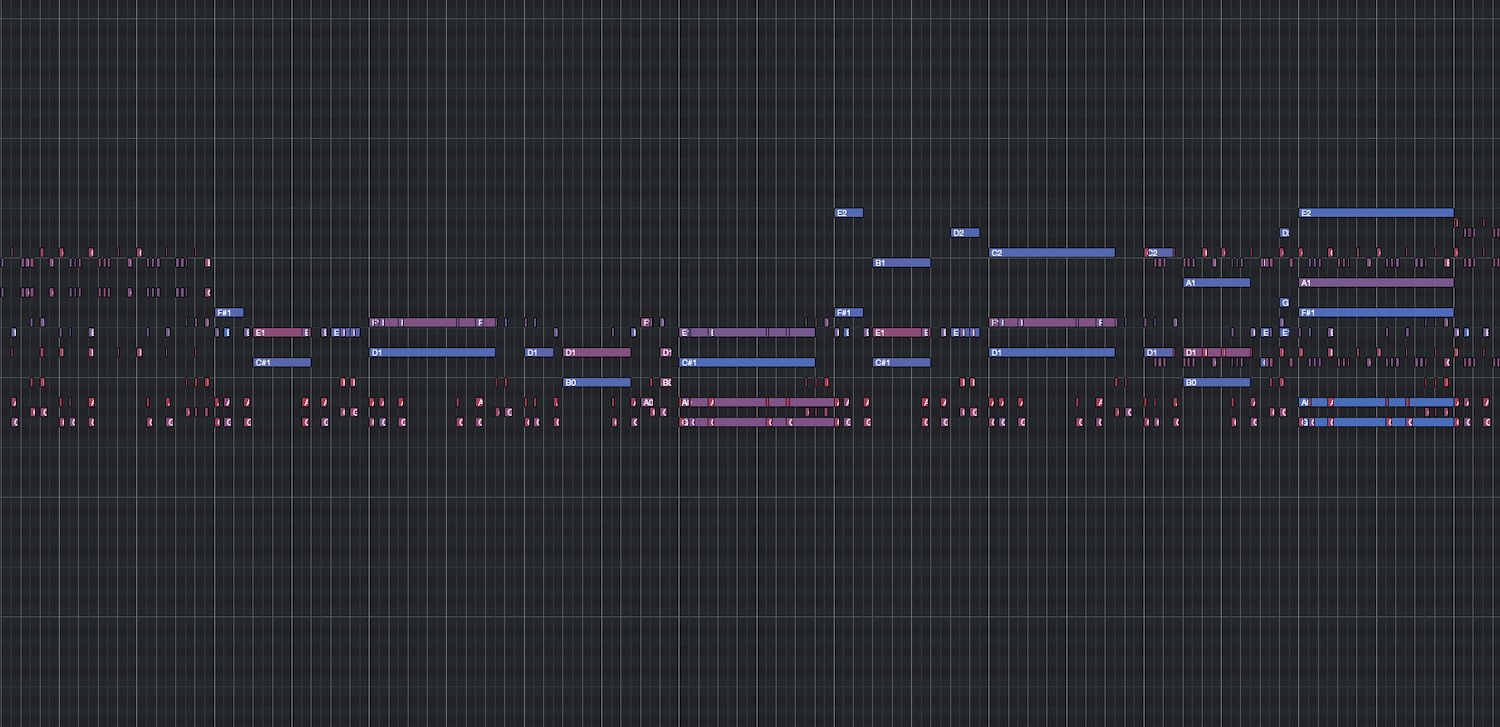Click the short G note
The height and width of the screenshot is (727, 1500).
[x=1285, y=303]
